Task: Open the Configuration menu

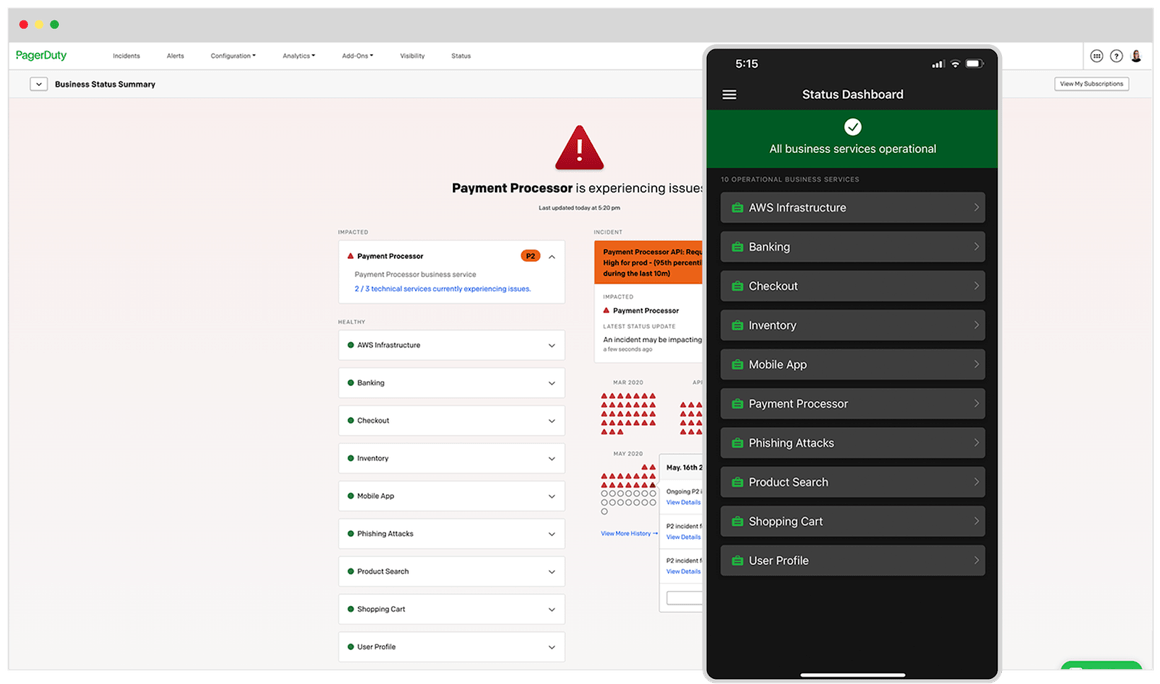Action: [233, 55]
